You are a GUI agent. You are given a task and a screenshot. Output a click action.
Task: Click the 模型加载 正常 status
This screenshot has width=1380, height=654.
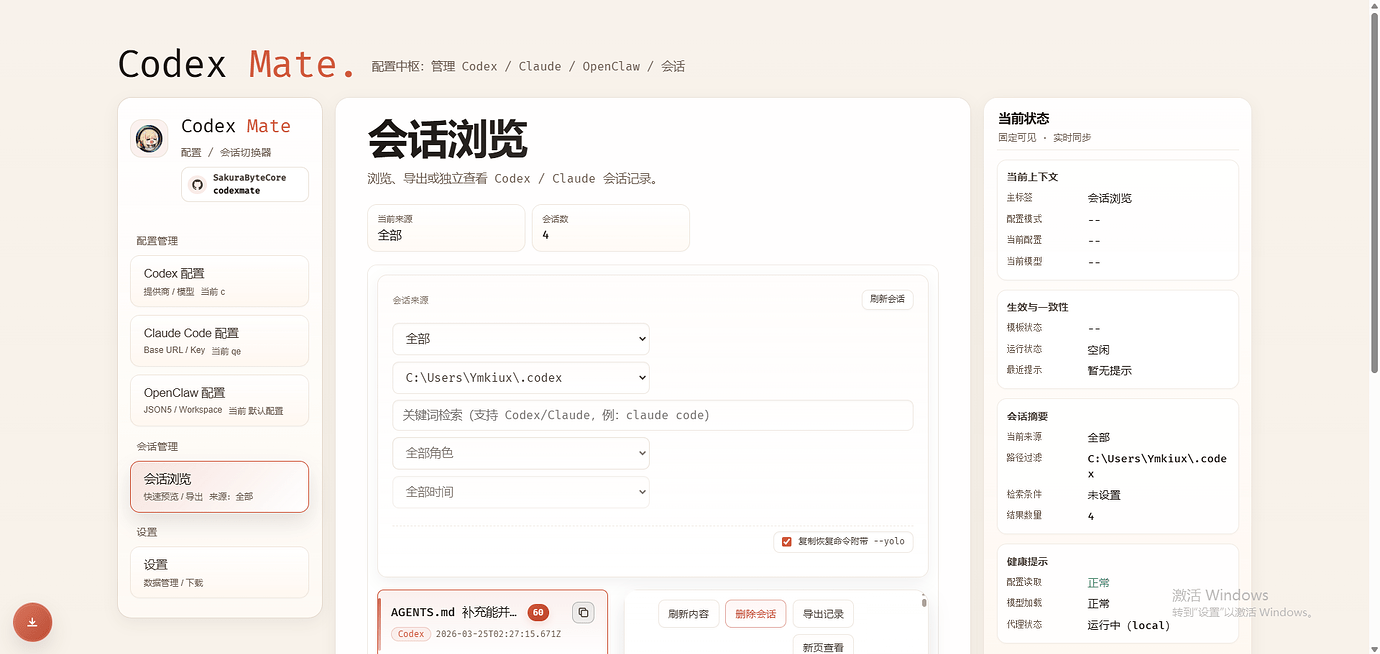pyautogui.click(x=1098, y=604)
